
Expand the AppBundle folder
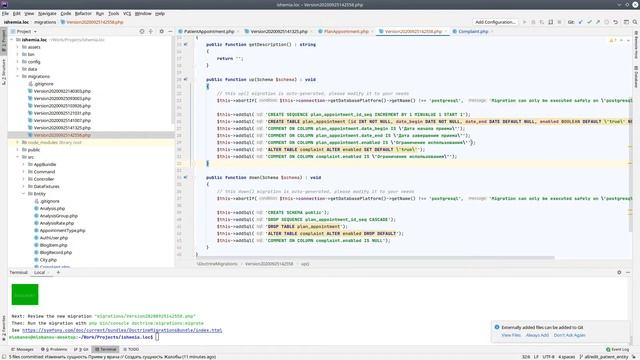point(24,164)
